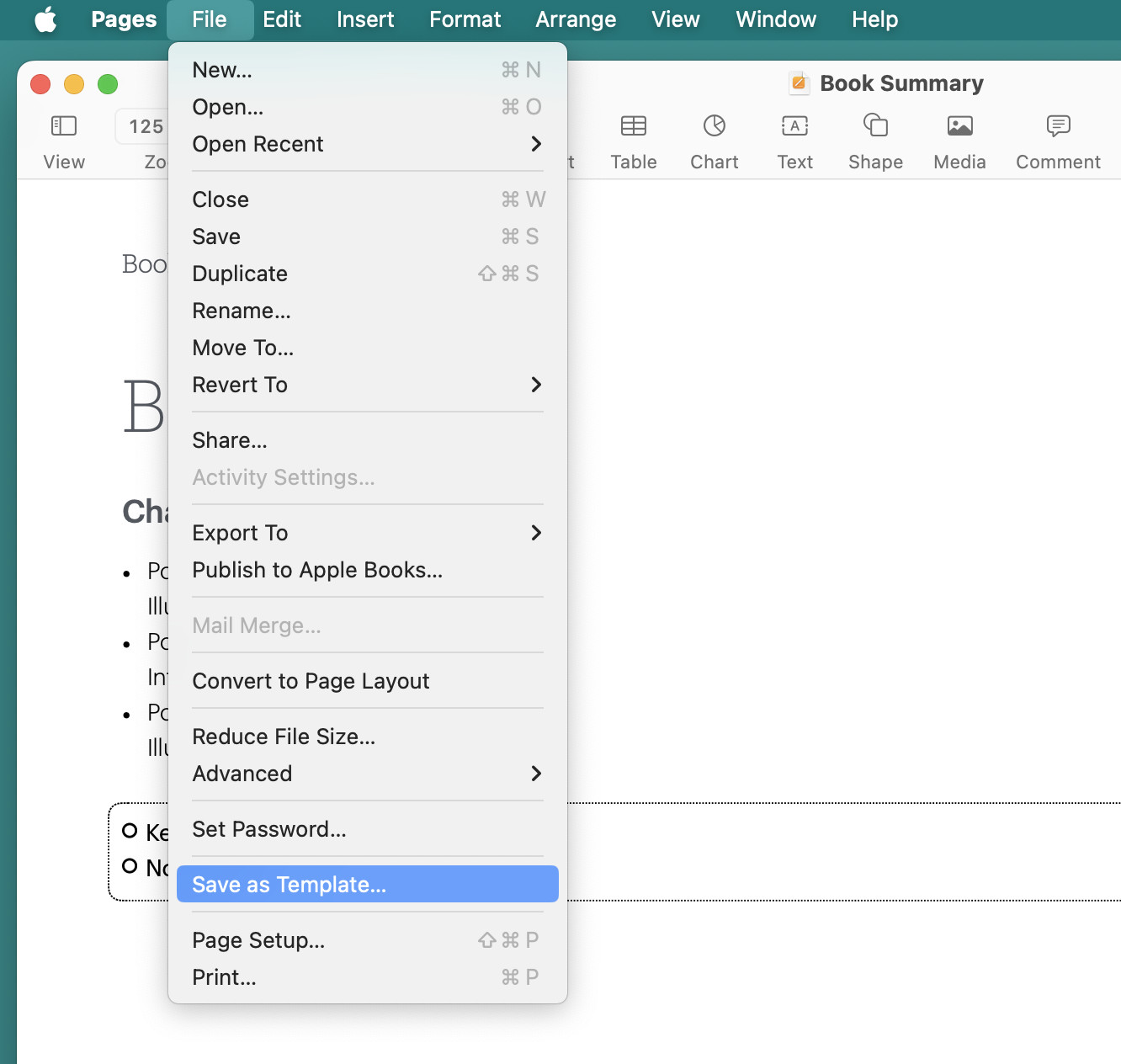Add a Text box via toolbar
The height and width of the screenshot is (1064, 1121).
click(794, 126)
